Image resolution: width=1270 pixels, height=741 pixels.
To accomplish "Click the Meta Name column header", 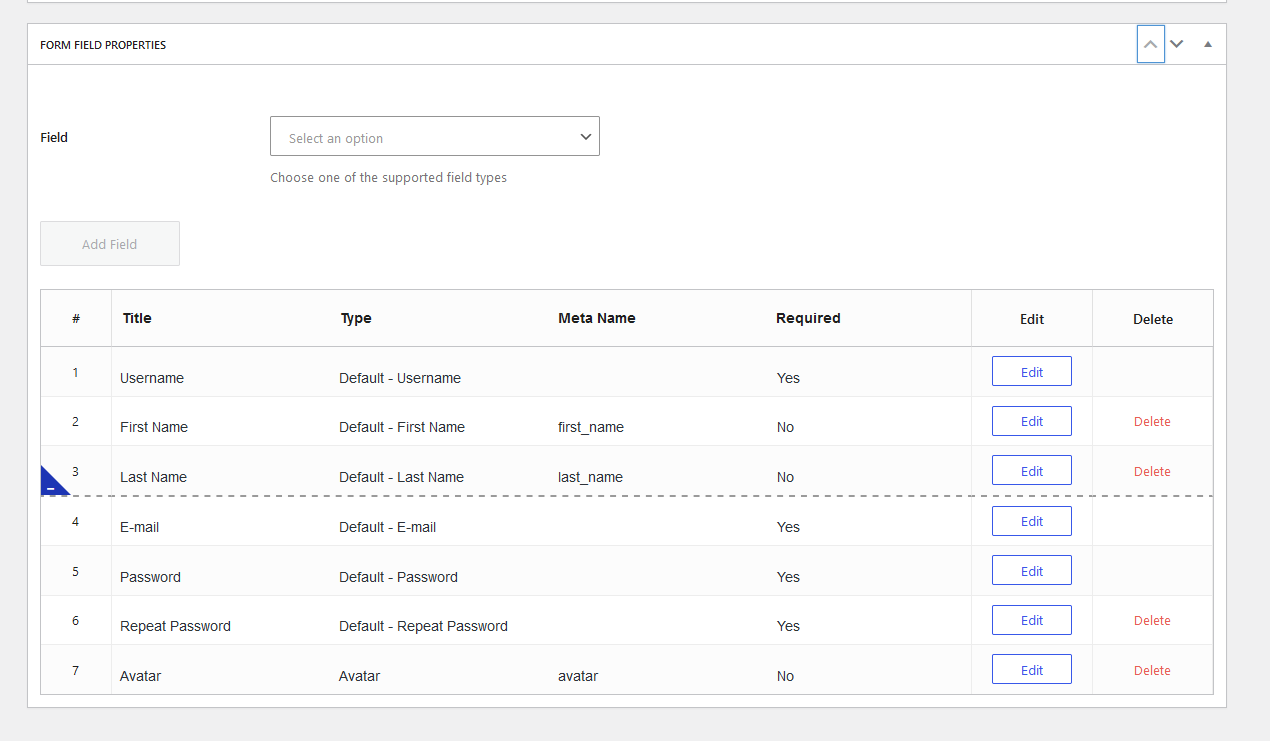I will pos(597,318).
